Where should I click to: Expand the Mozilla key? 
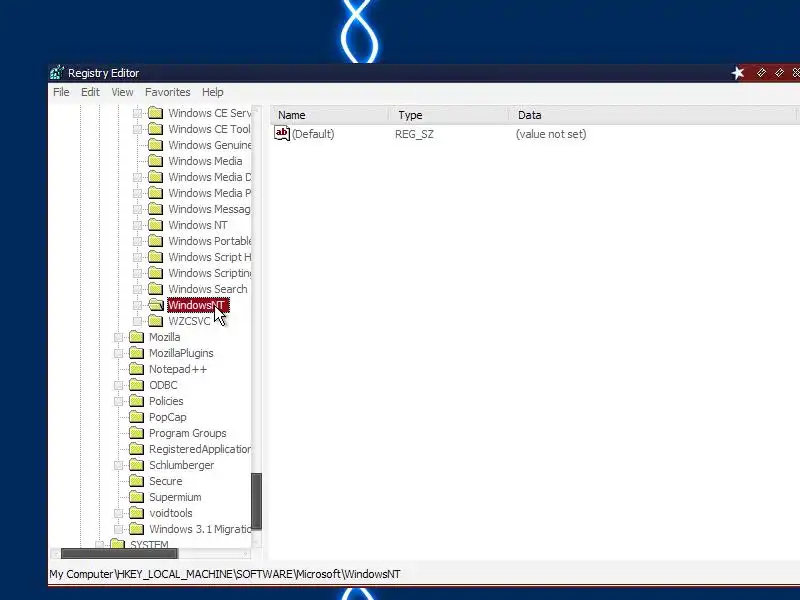(x=118, y=337)
